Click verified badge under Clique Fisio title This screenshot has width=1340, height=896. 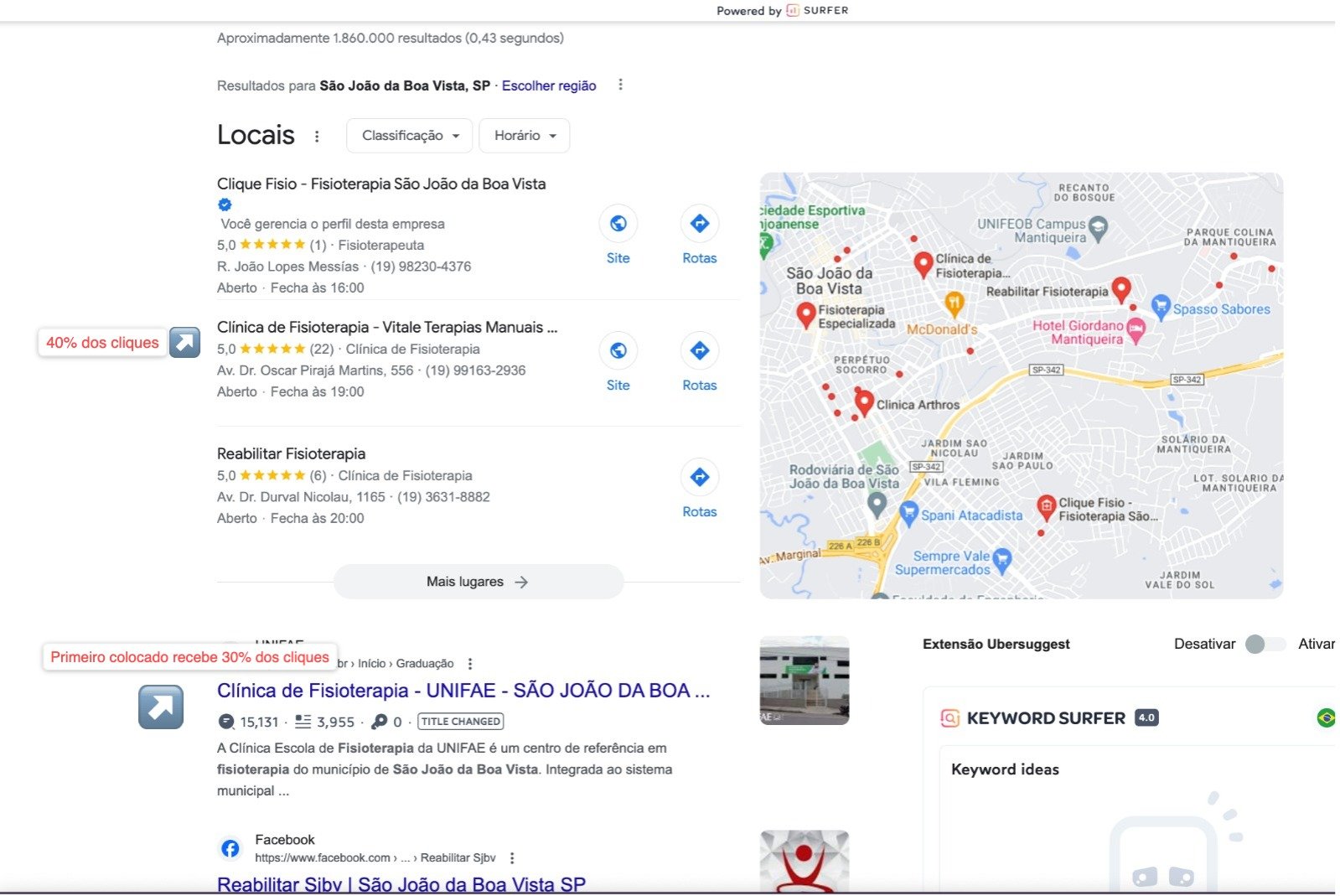pyautogui.click(x=225, y=205)
